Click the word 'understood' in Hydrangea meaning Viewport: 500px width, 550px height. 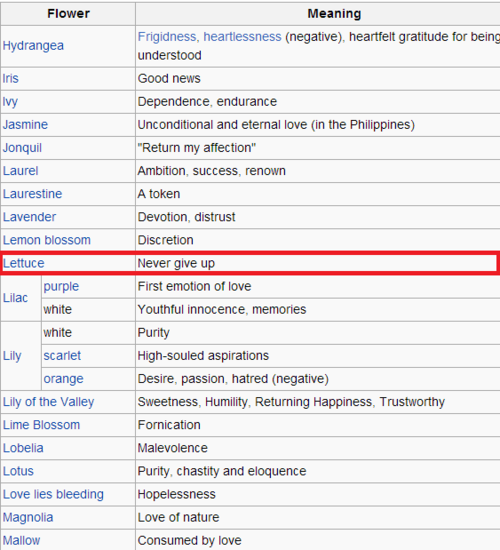[169, 55]
